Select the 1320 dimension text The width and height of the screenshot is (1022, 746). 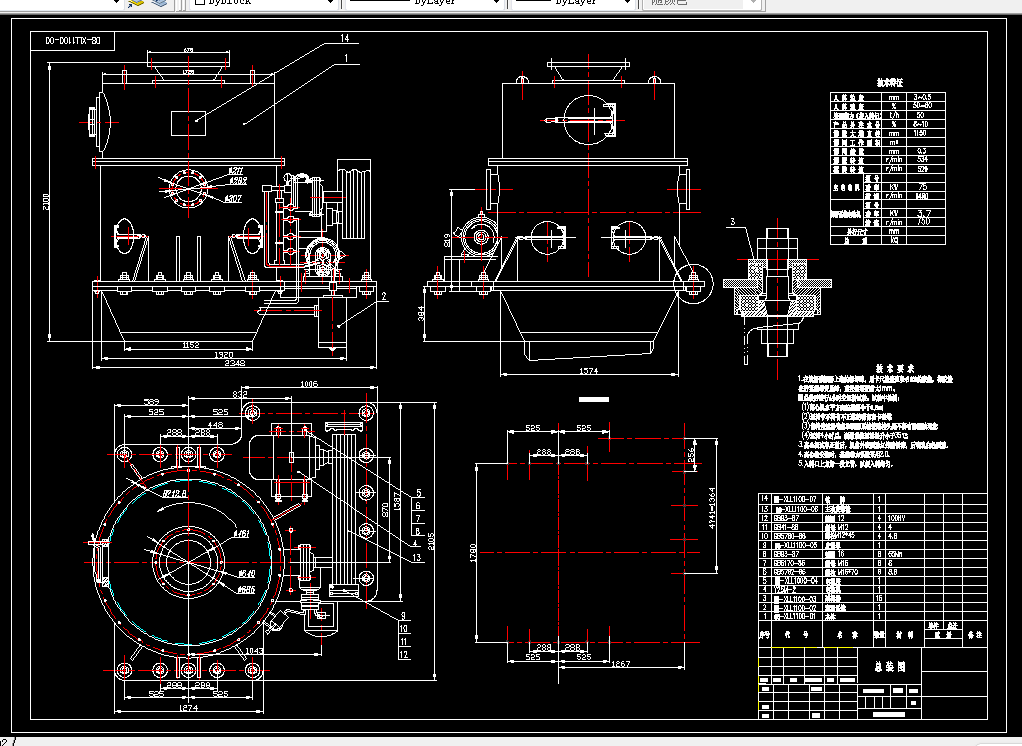click(224, 354)
